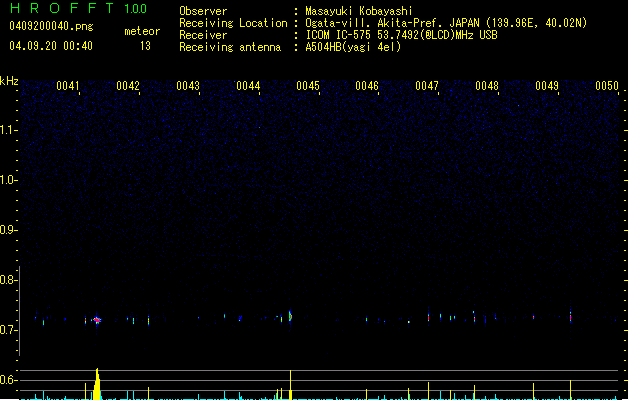Click the 0044 time marker
Image resolution: width=629 pixels, height=400 pixels.
pos(248,86)
